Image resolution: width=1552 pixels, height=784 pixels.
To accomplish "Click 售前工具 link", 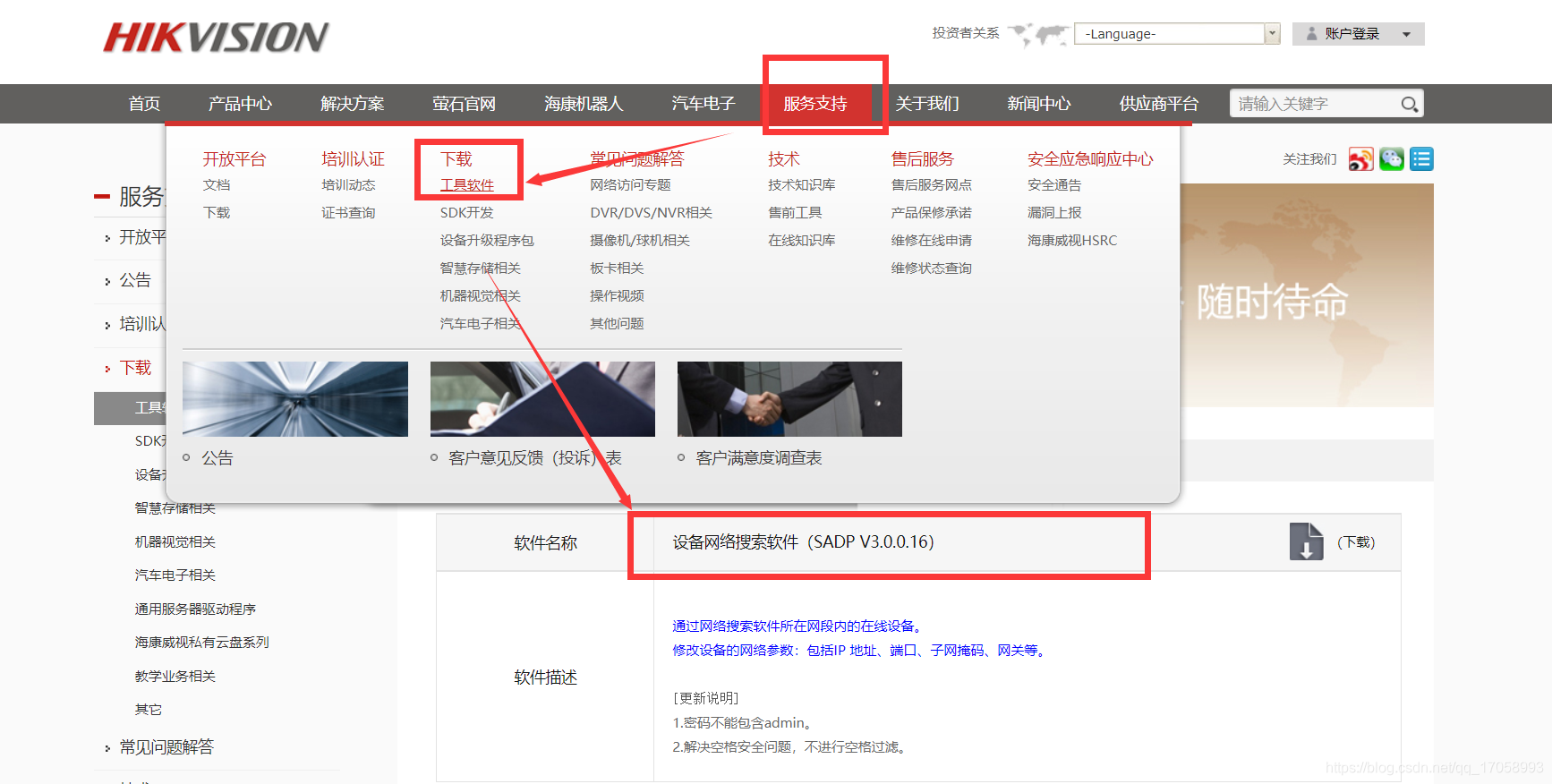I will click(x=795, y=213).
